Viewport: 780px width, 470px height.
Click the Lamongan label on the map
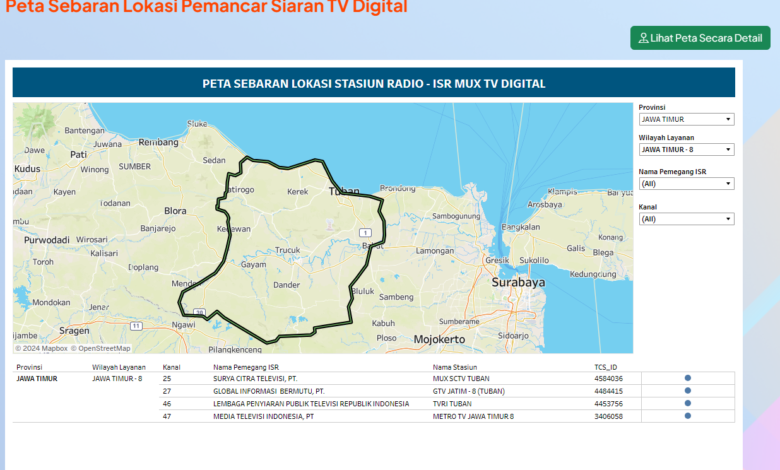435,251
